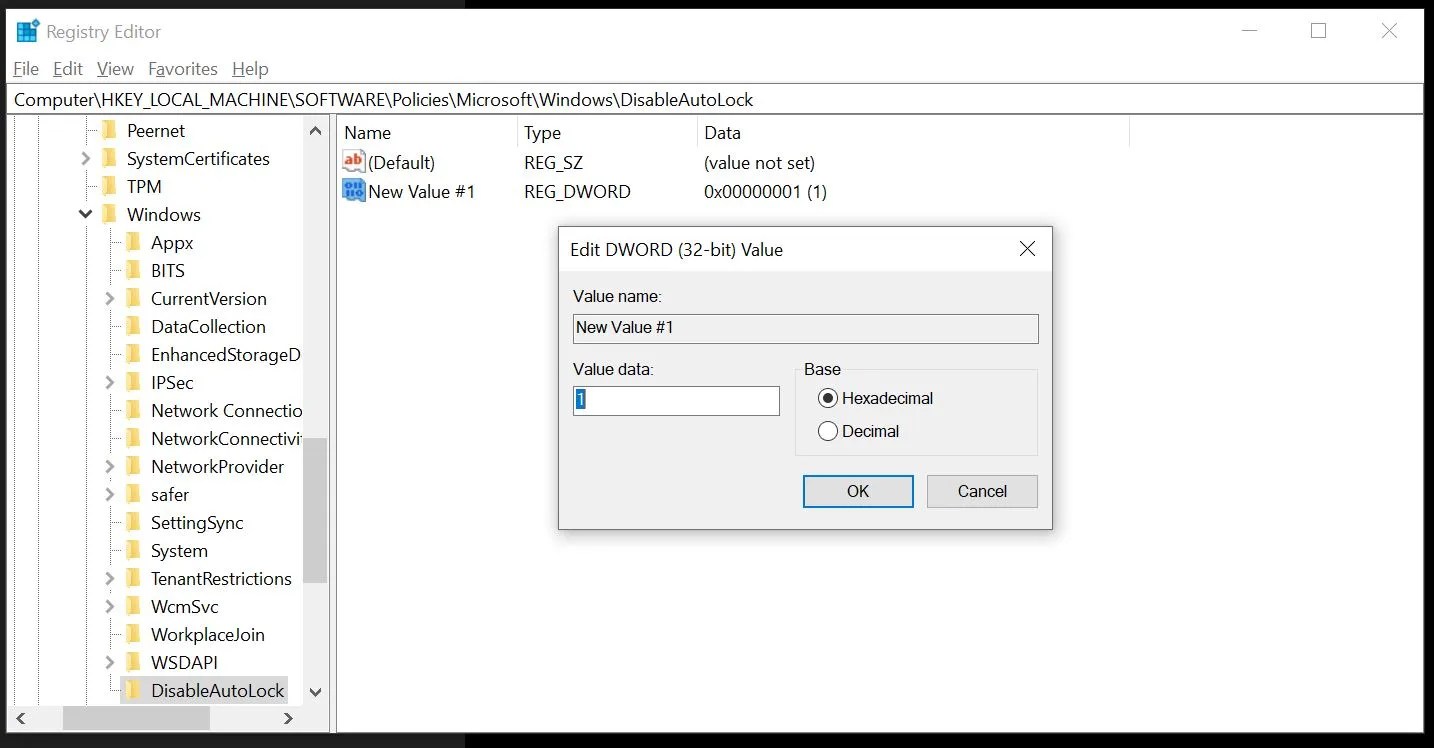The image size is (1434, 748).
Task: Open the Favorites menu
Action: [183, 68]
